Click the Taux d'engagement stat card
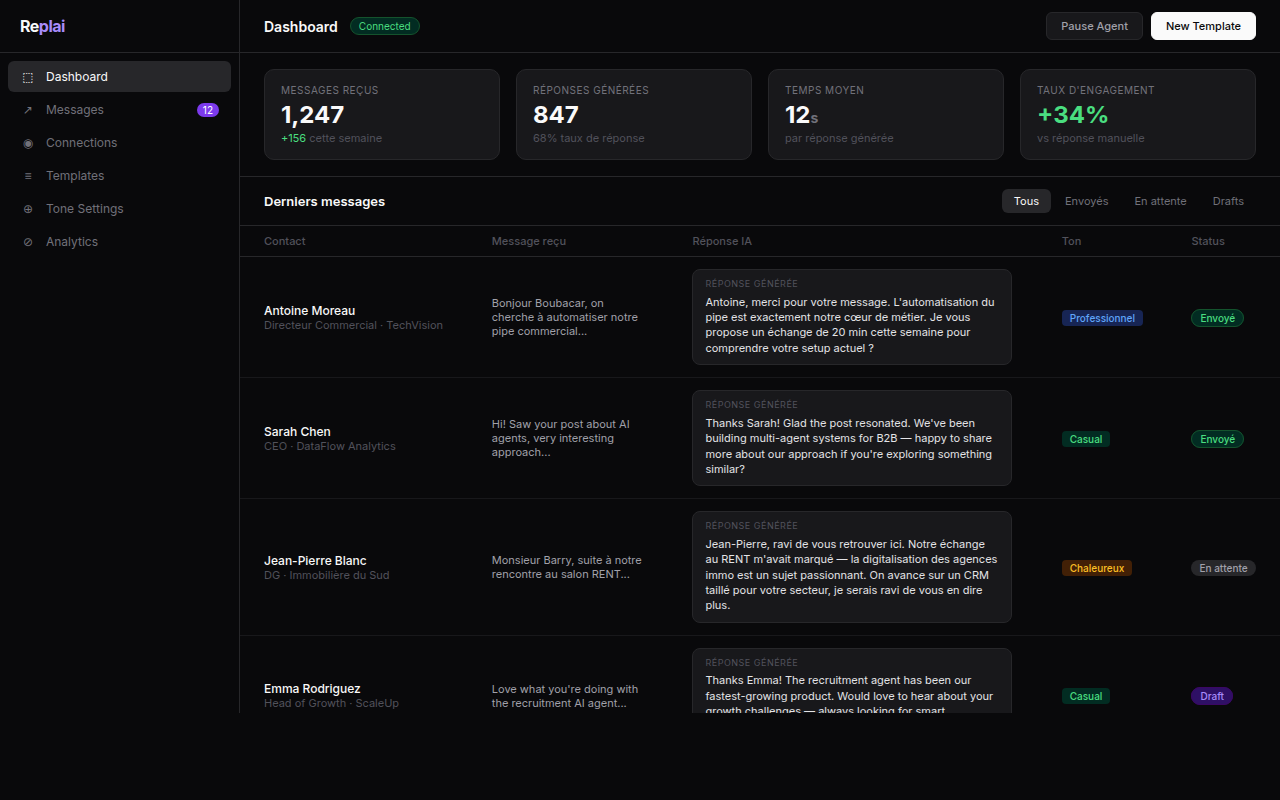 click(1137, 114)
